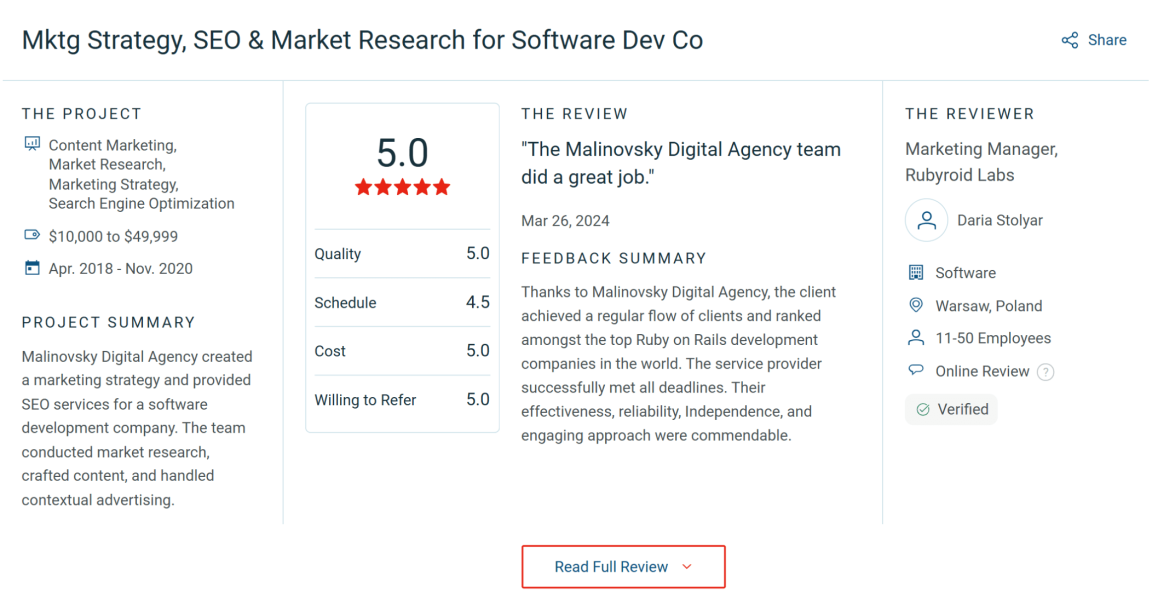
Task: Click the Willing to Refer row
Action: coord(402,400)
